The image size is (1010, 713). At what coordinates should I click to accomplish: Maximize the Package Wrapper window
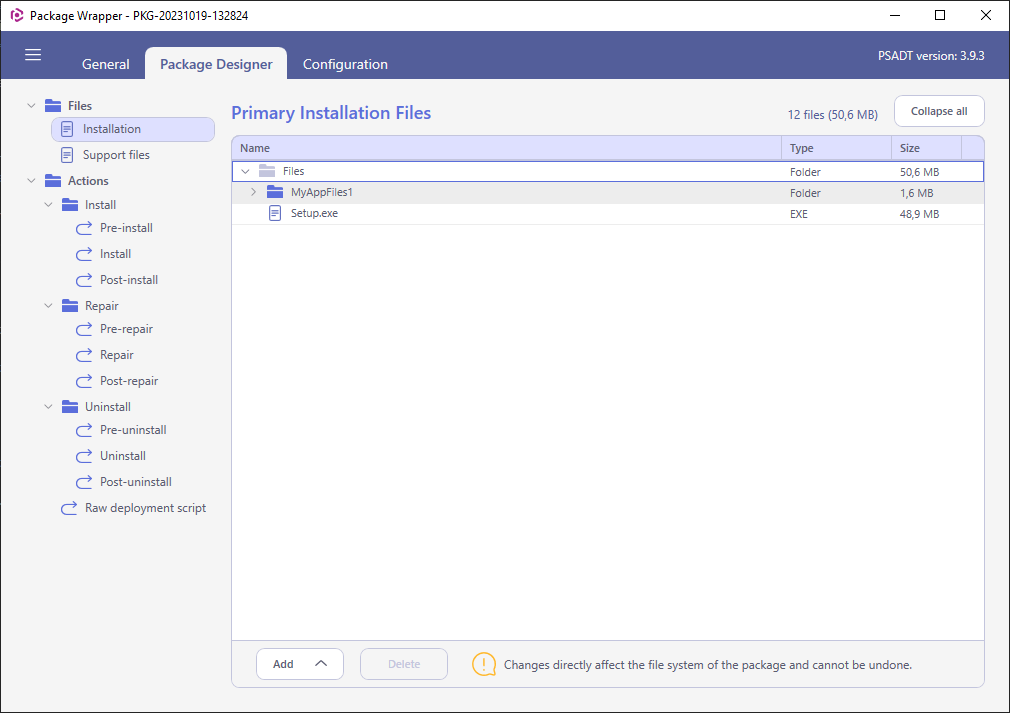pos(940,15)
